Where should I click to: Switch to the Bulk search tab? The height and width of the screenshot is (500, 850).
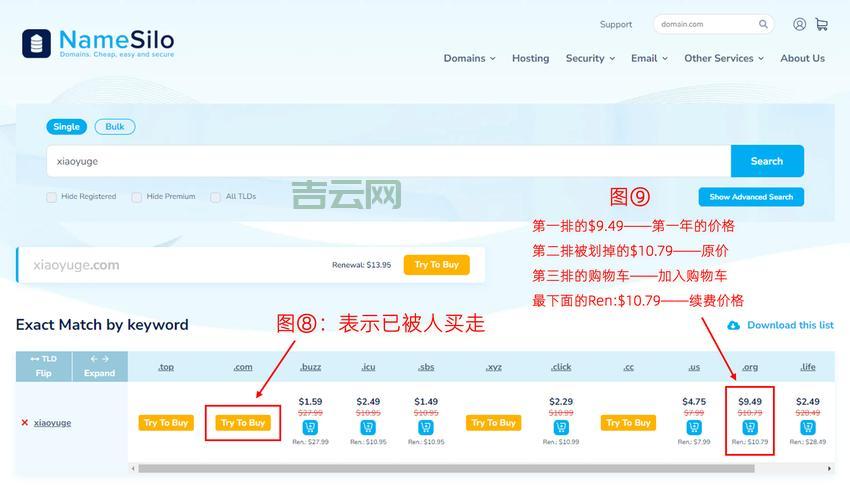click(x=115, y=127)
